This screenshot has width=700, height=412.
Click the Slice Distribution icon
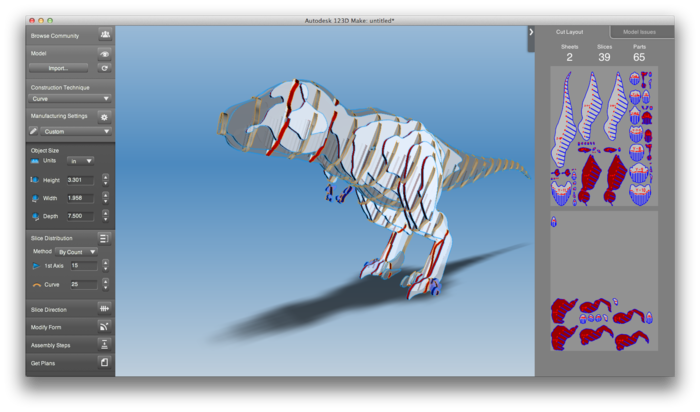tap(104, 238)
